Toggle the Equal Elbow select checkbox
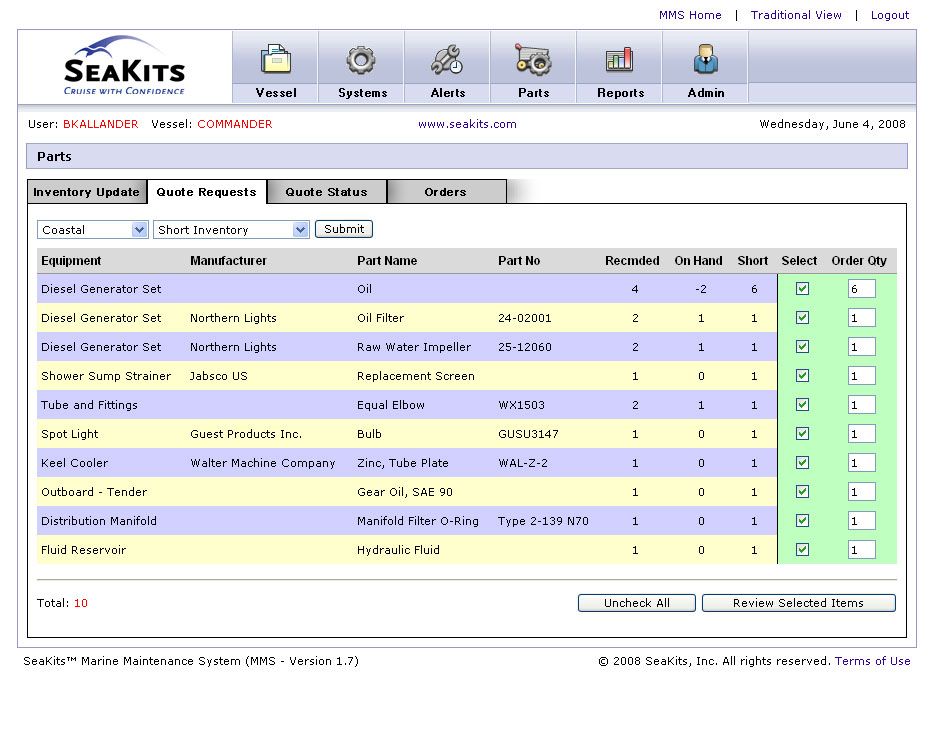The image size is (931, 744). 802,405
